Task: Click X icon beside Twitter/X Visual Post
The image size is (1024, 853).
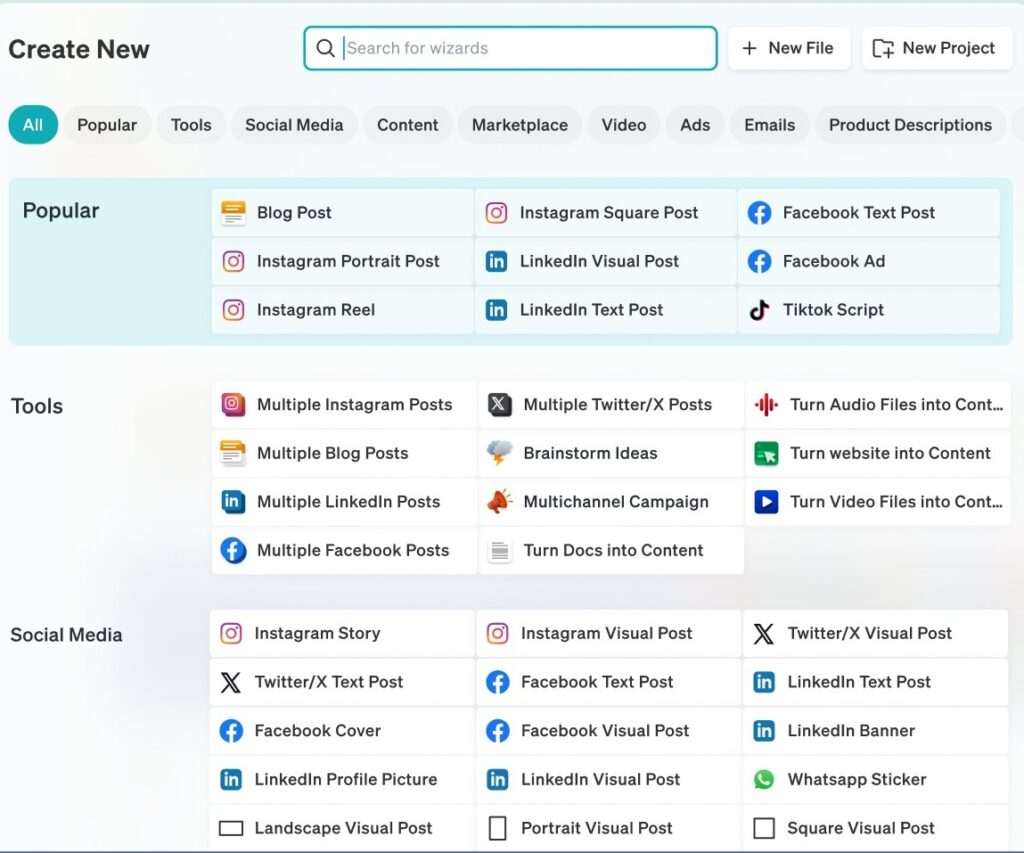Action: pos(763,634)
